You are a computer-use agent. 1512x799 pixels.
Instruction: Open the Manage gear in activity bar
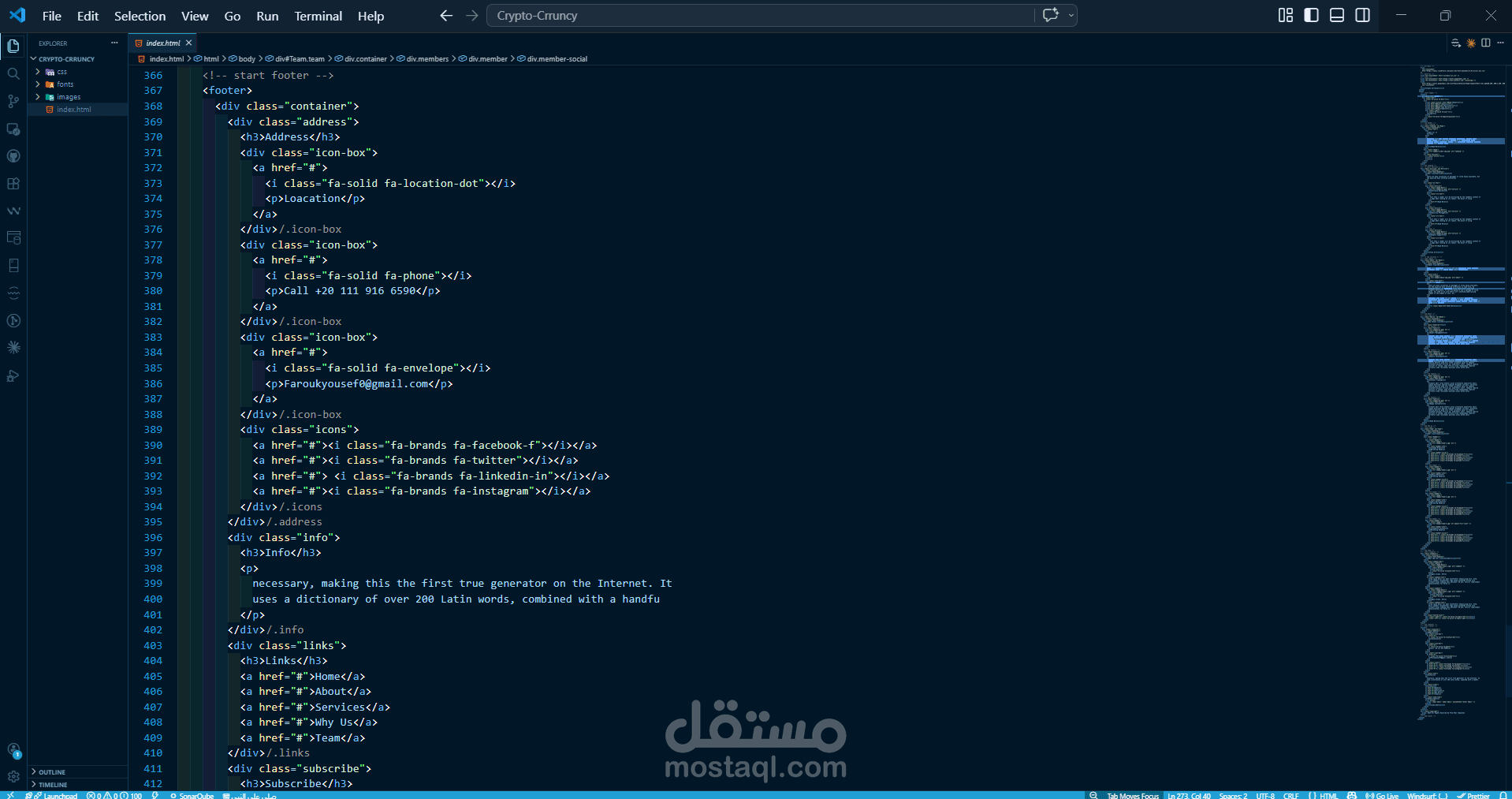(x=13, y=777)
